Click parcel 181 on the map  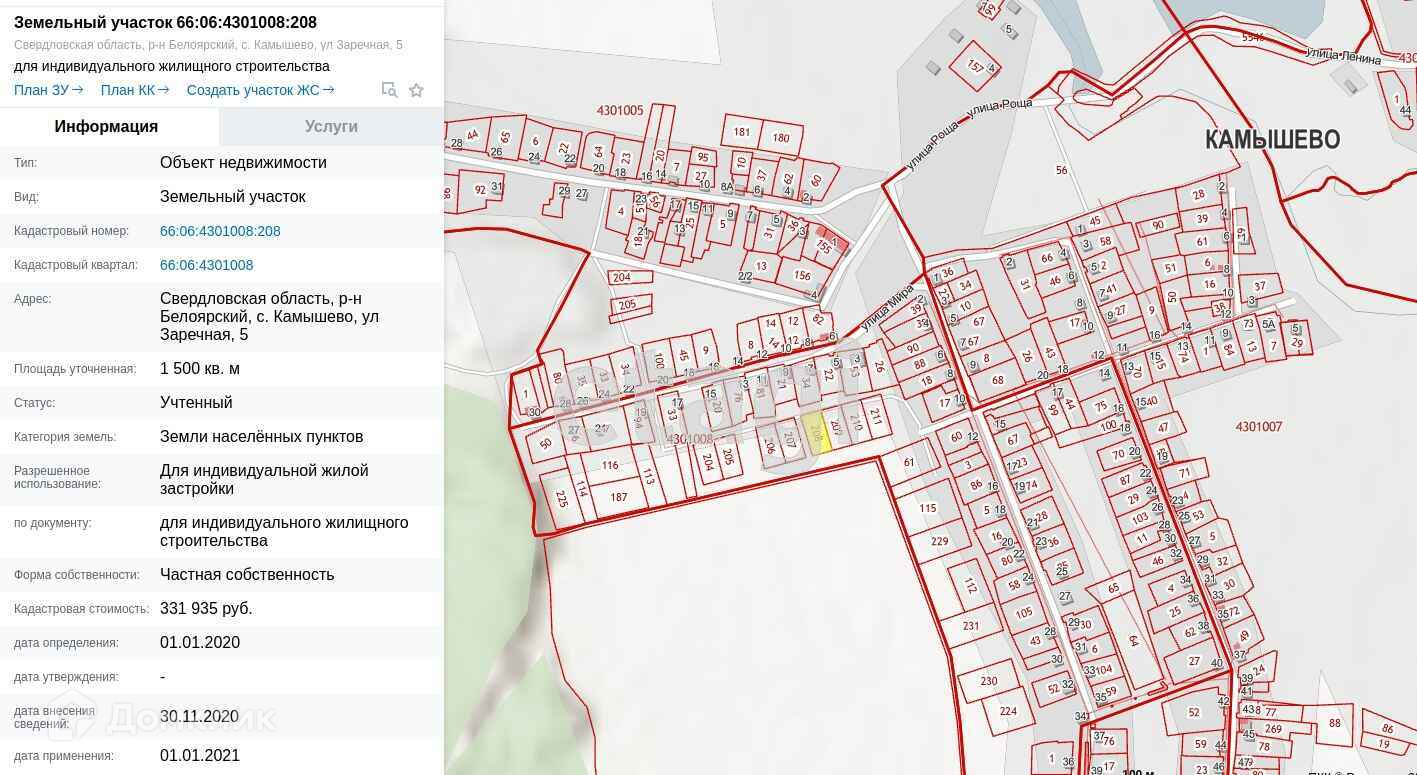[x=741, y=132]
